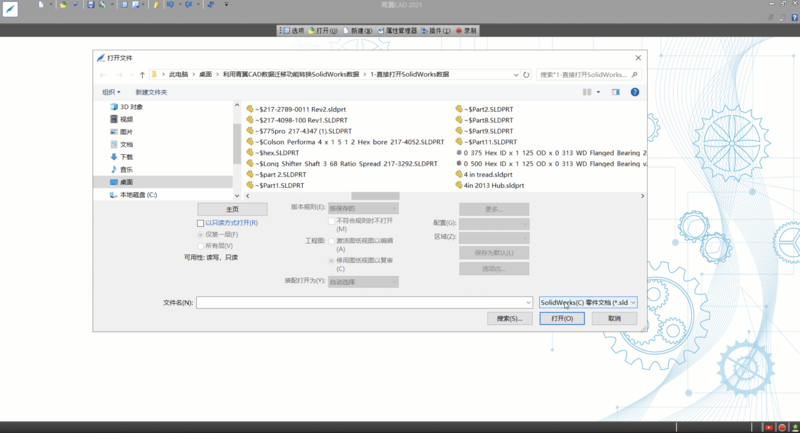Open the 配置(G) dropdown
The height and width of the screenshot is (433, 800).
click(494, 223)
